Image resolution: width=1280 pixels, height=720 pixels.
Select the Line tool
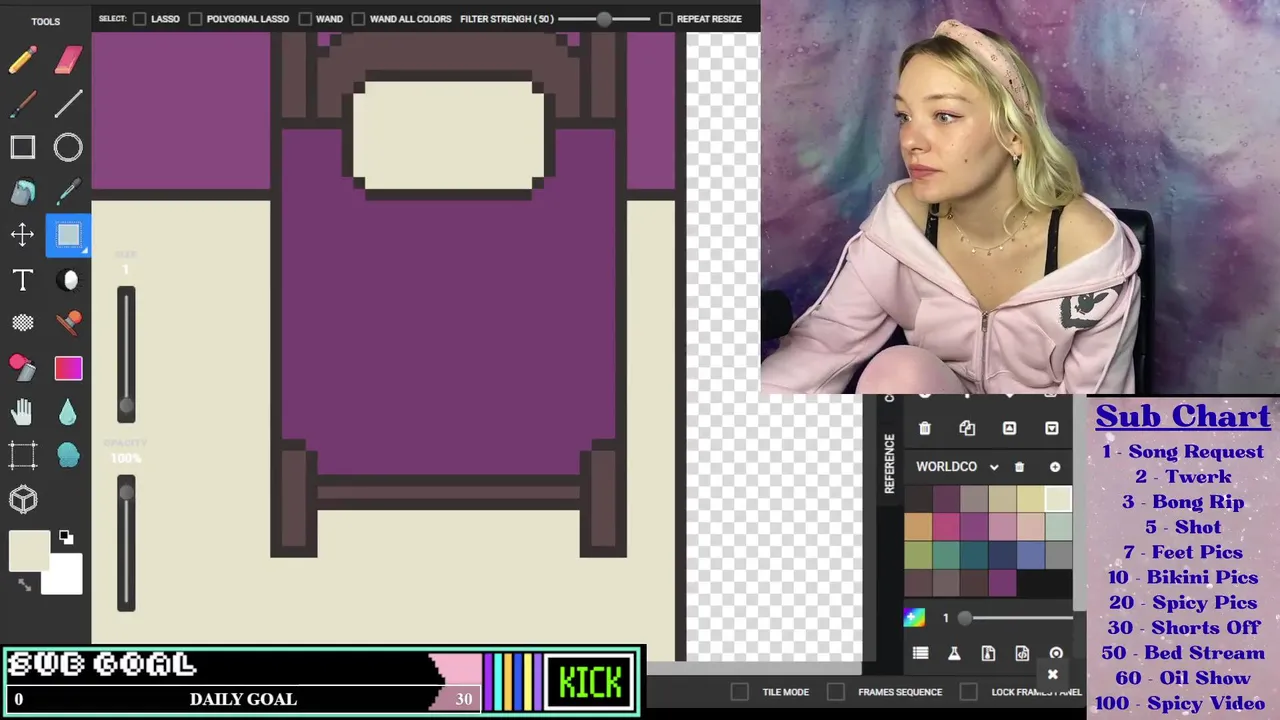click(x=68, y=104)
